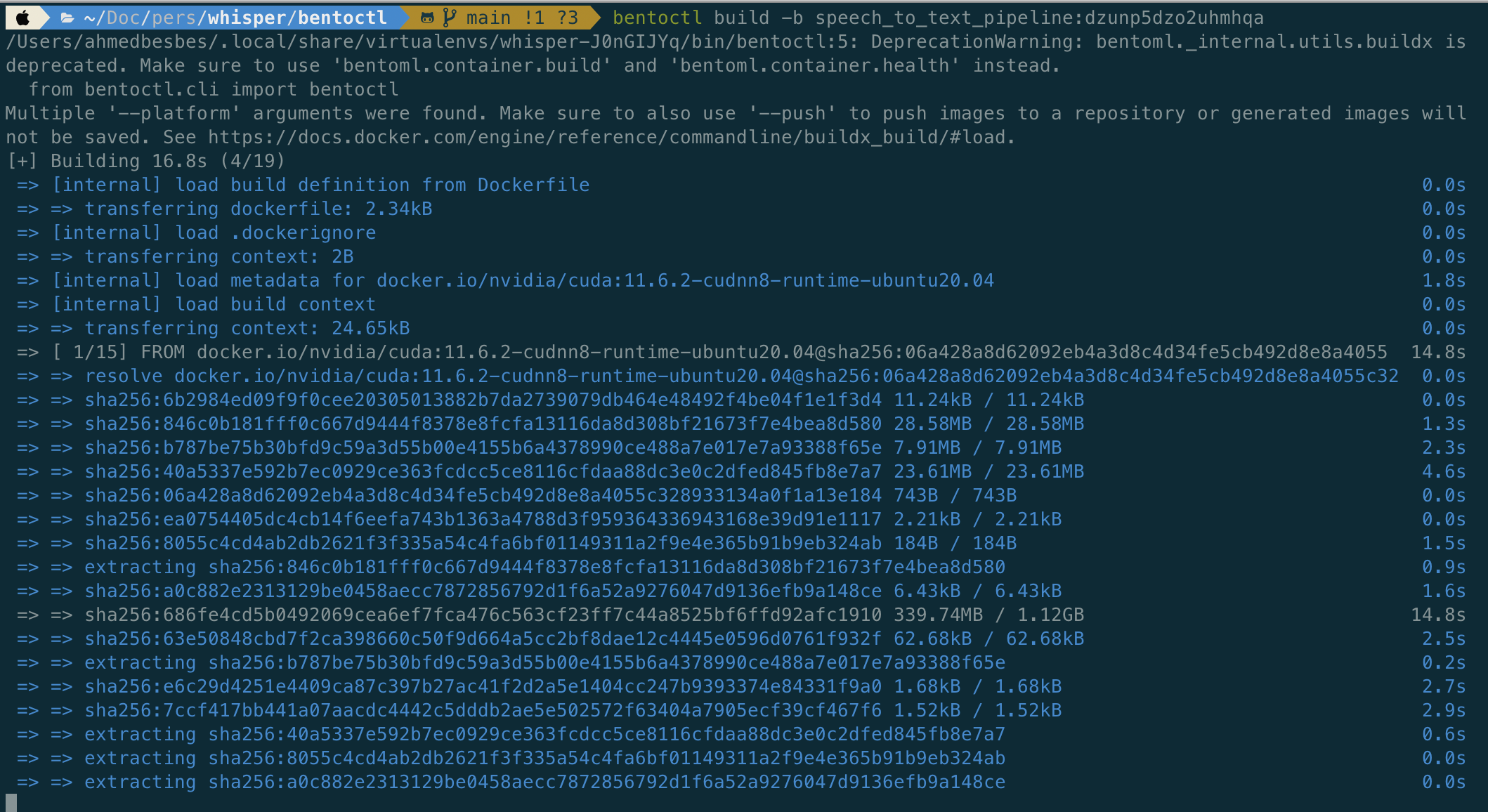Click the '[+] Building 16.8s (4/19)' line
This screenshot has width=1488, height=812.
pyautogui.click(x=145, y=161)
